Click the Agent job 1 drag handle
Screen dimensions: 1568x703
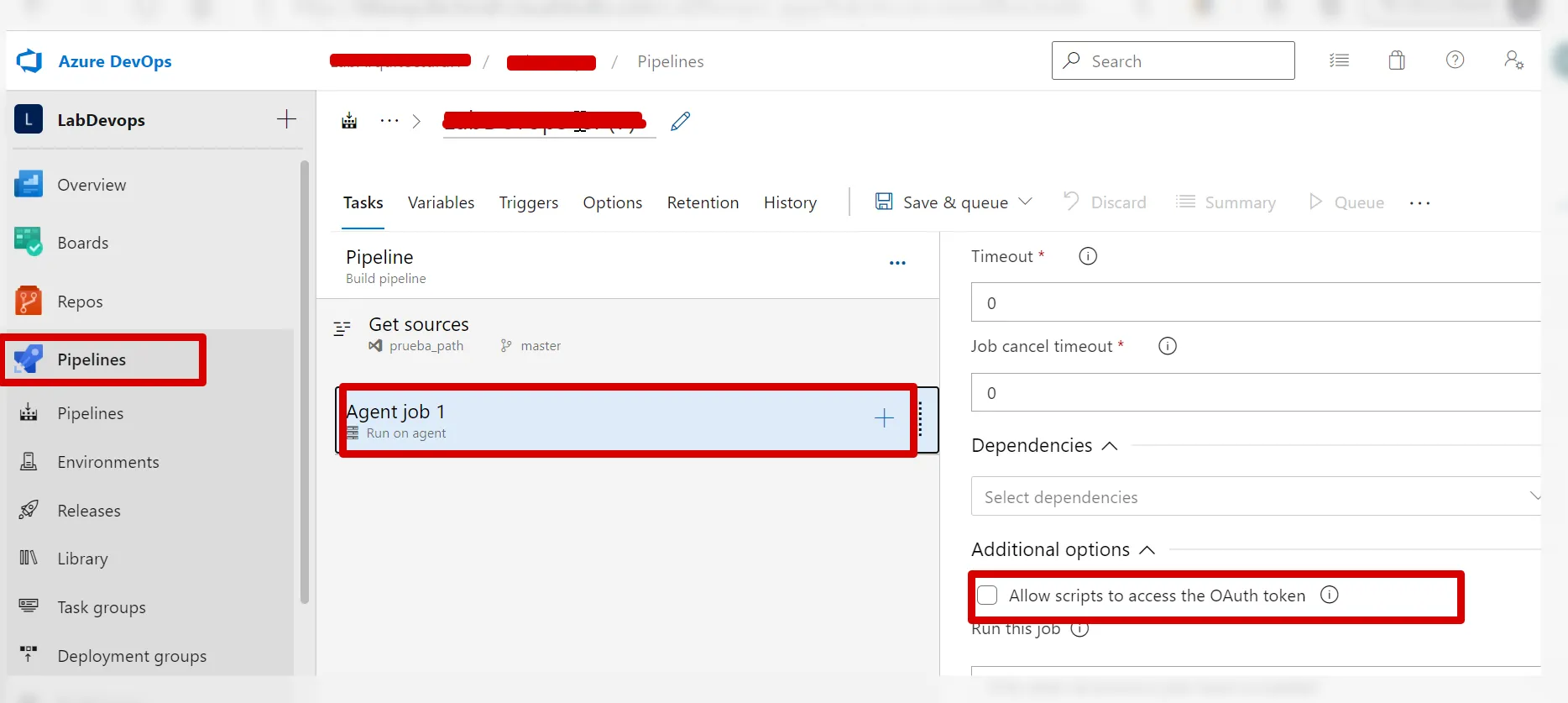(x=921, y=419)
